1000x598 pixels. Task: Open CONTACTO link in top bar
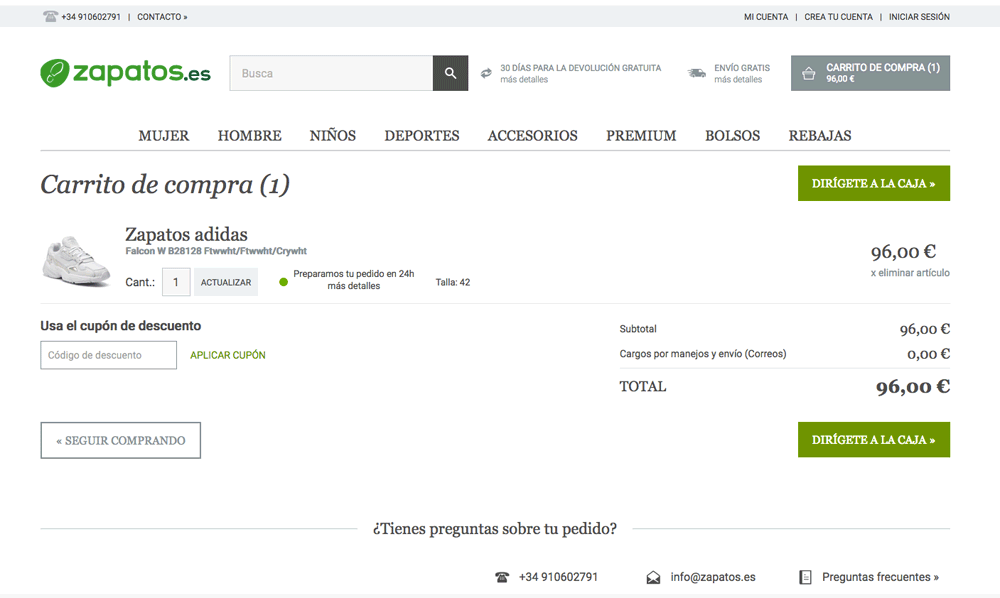tap(162, 17)
